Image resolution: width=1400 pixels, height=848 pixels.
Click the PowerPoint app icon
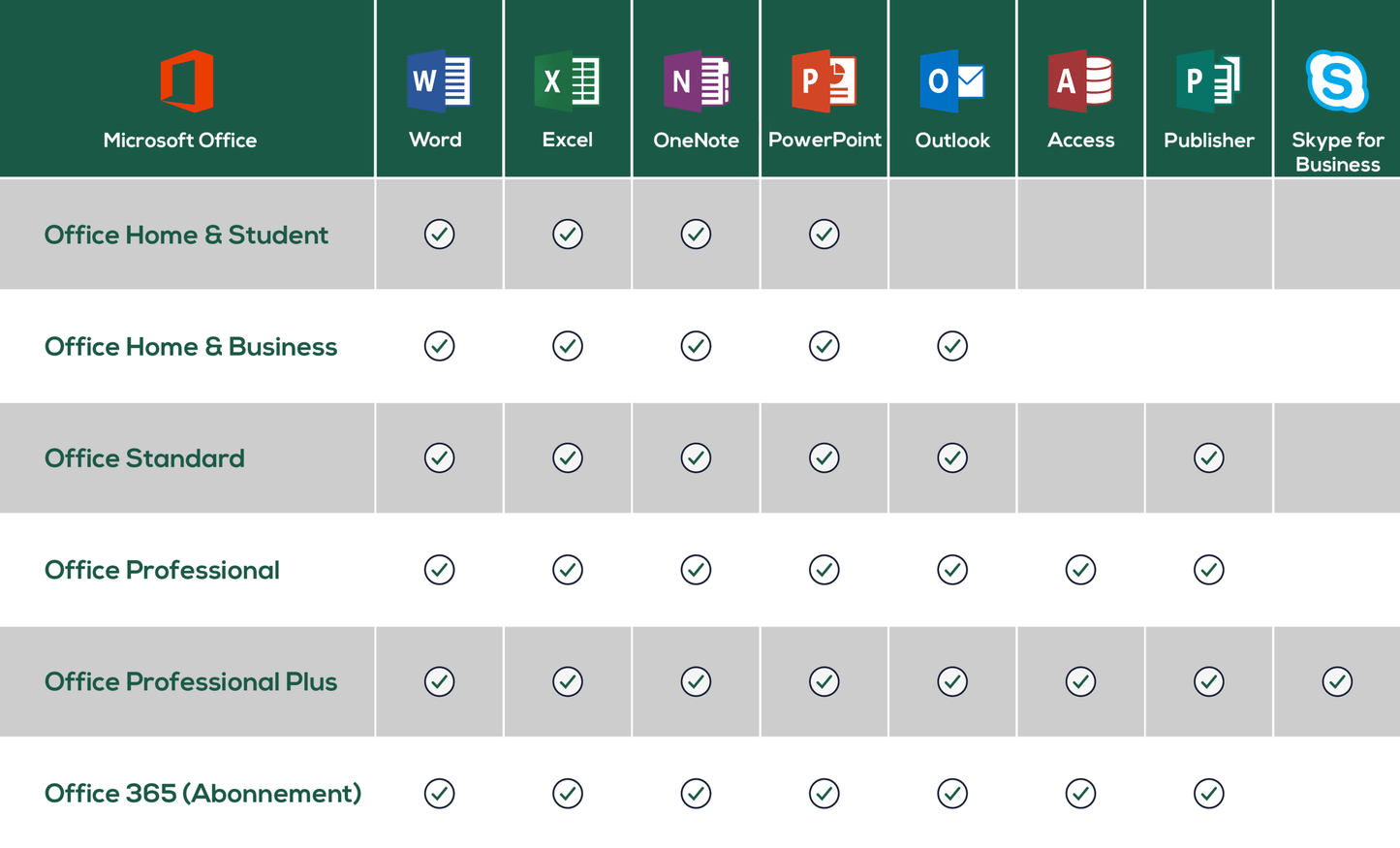[824, 80]
